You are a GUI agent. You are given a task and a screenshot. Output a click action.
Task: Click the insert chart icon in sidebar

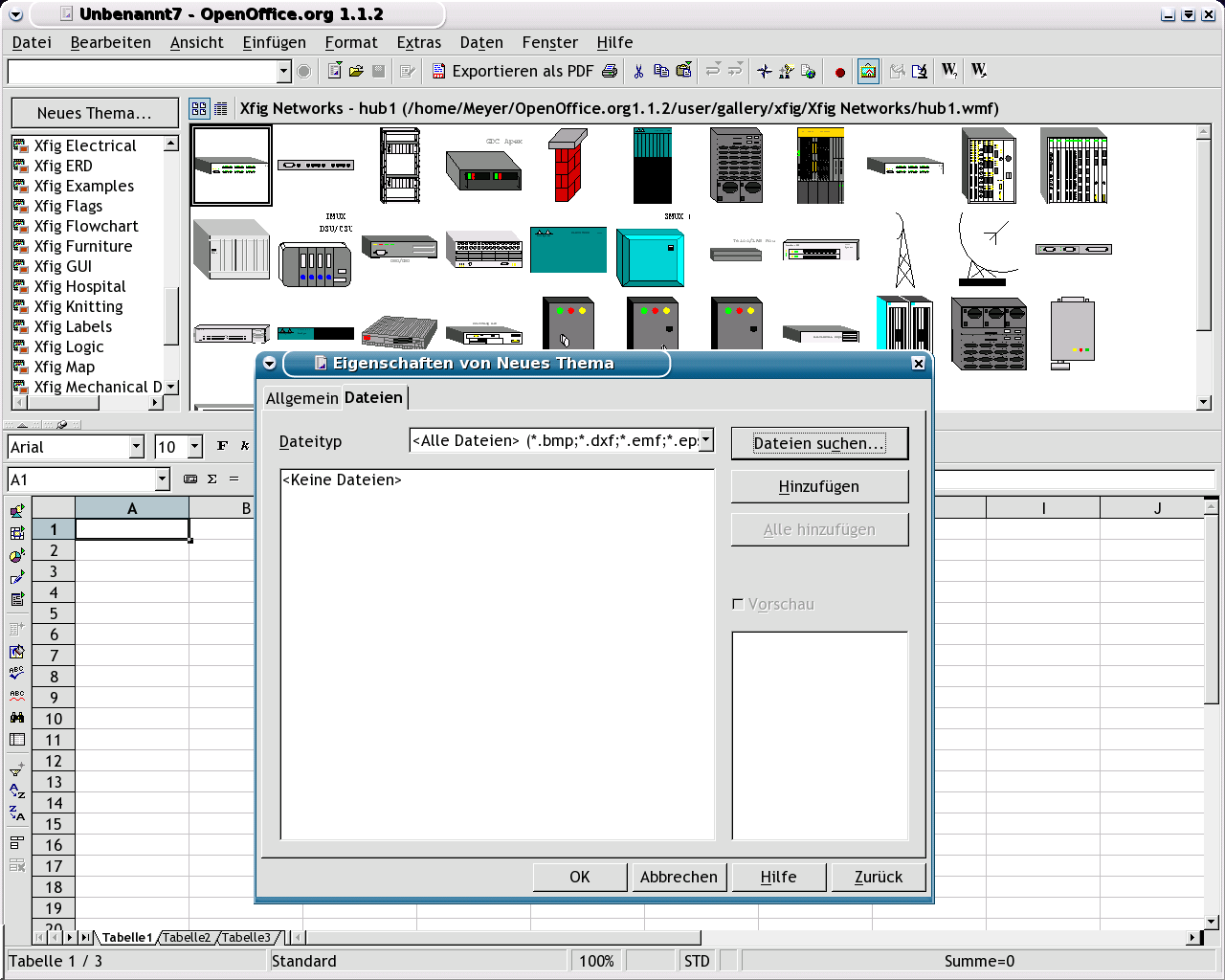click(x=16, y=555)
